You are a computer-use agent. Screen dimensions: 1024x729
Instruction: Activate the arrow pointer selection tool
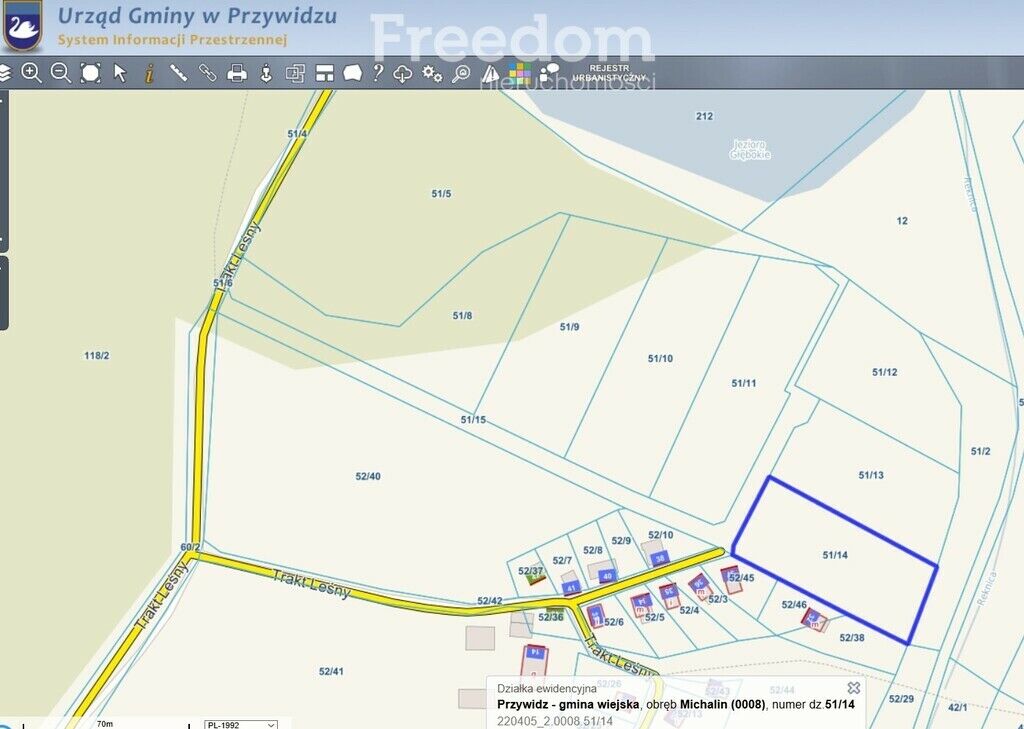[120, 73]
